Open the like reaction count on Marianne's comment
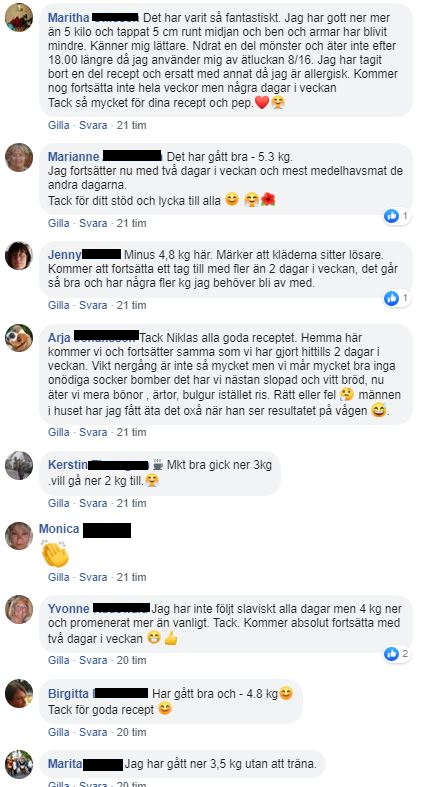The image size is (428, 787). 397,216
